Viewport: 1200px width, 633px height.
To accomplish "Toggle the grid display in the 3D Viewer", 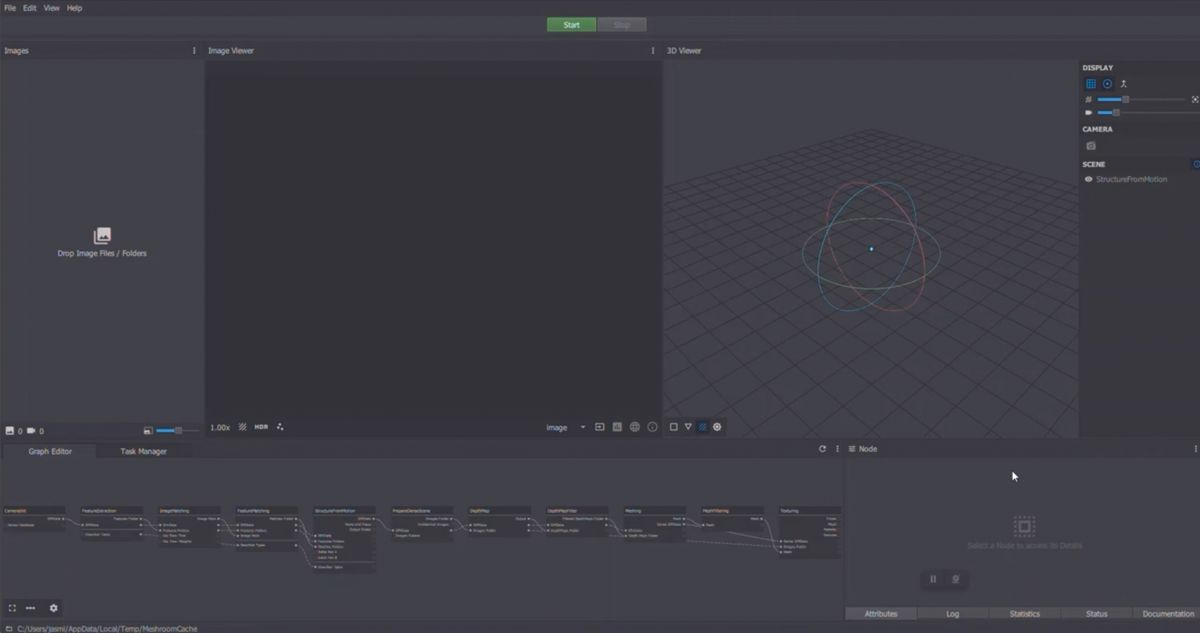I will click(x=1089, y=83).
